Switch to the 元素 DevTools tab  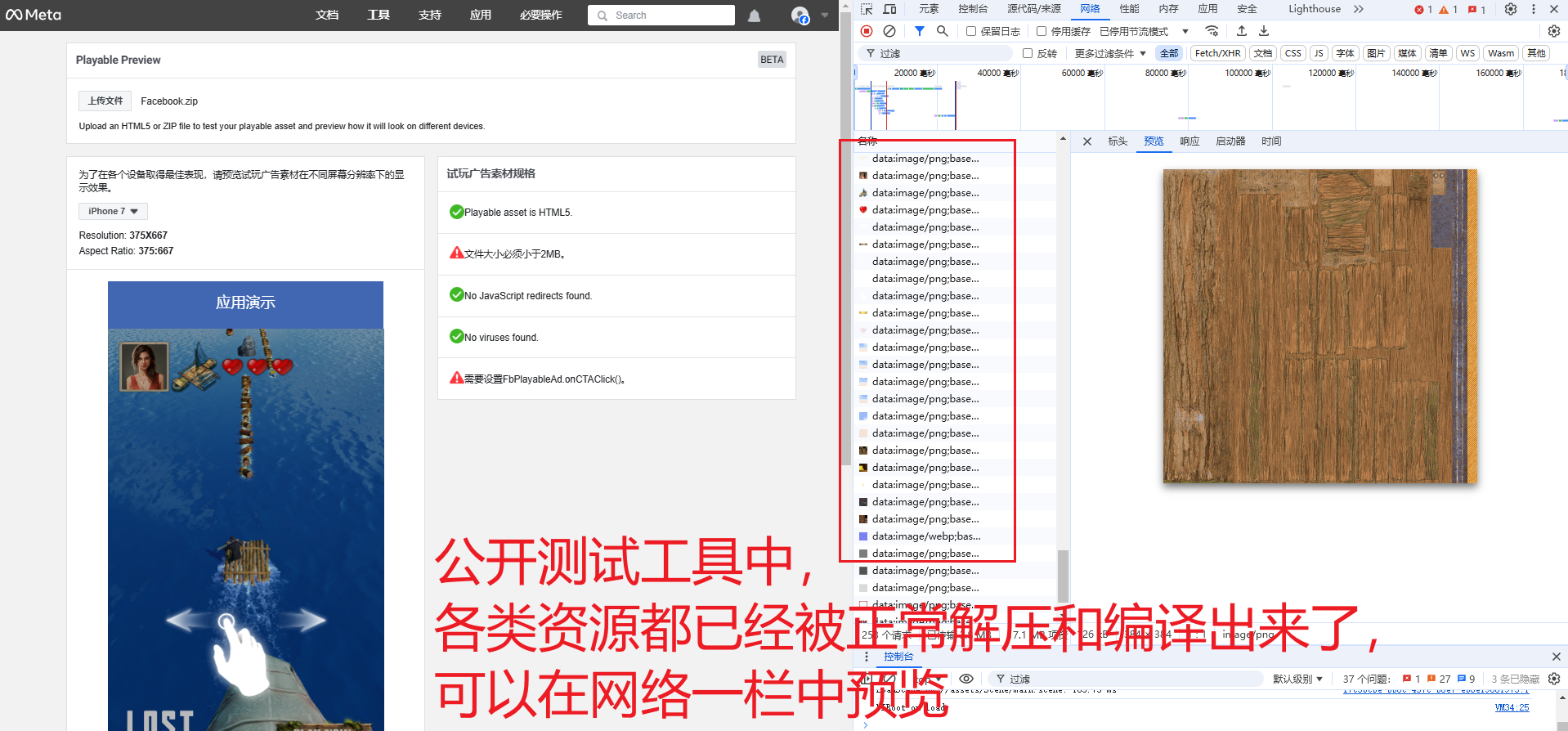[x=929, y=9]
